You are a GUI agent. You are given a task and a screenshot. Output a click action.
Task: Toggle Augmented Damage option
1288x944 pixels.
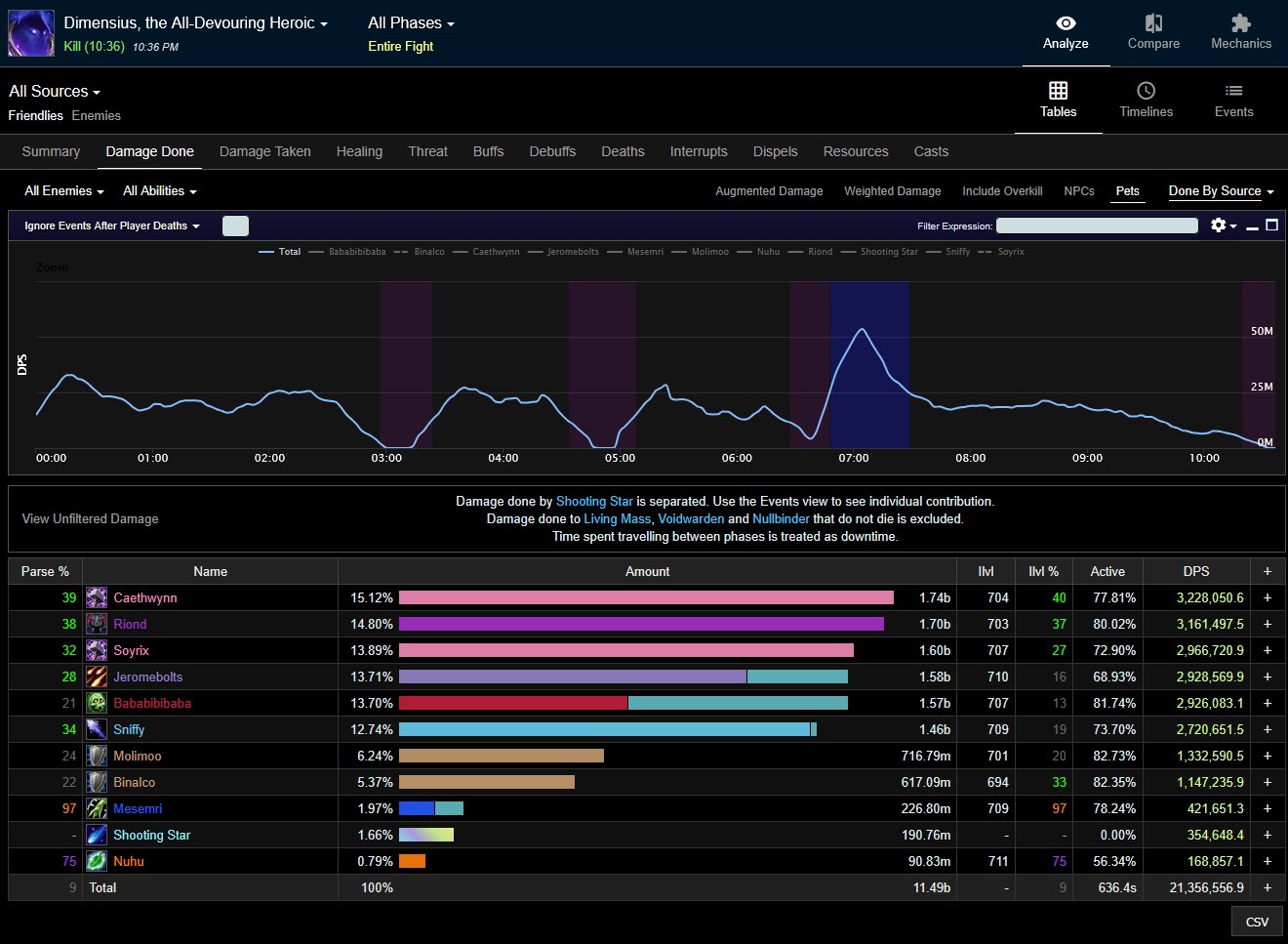[x=769, y=191]
